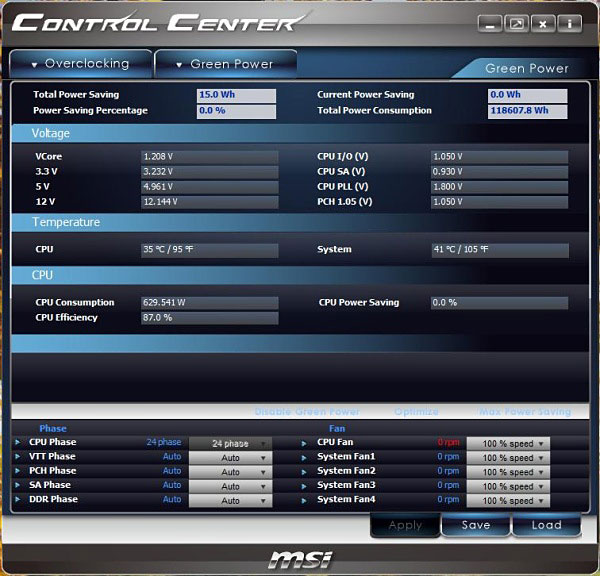Click the System Fan1 0 rpm reading
Viewport: 600px width, 576px height.
pos(448,457)
